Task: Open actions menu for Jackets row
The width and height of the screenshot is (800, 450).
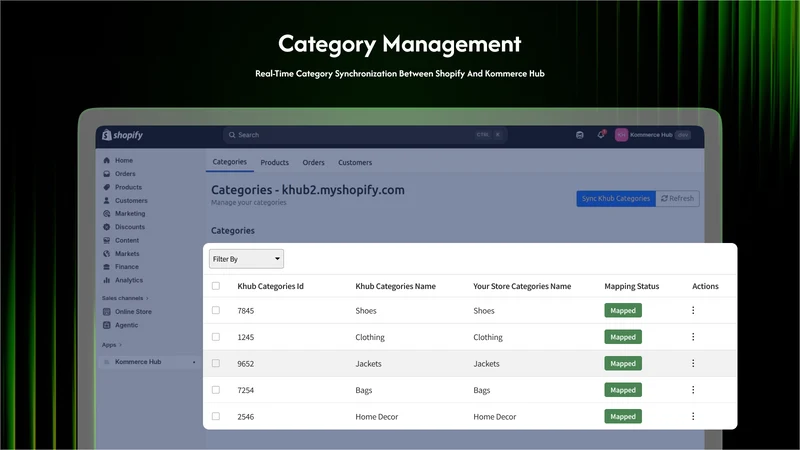Action: coord(693,363)
